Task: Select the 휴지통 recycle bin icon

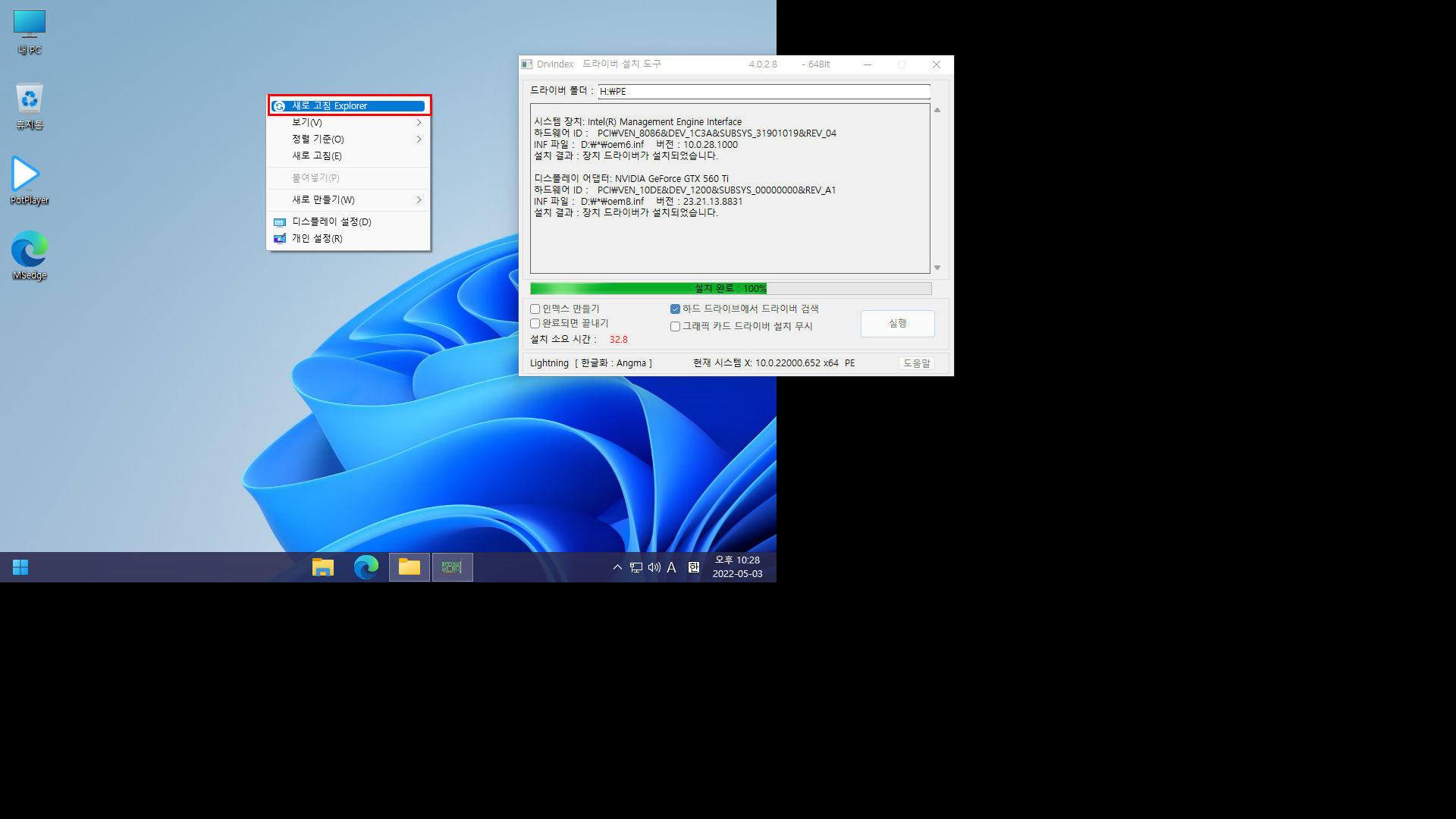Action: (x=30, y=107)
